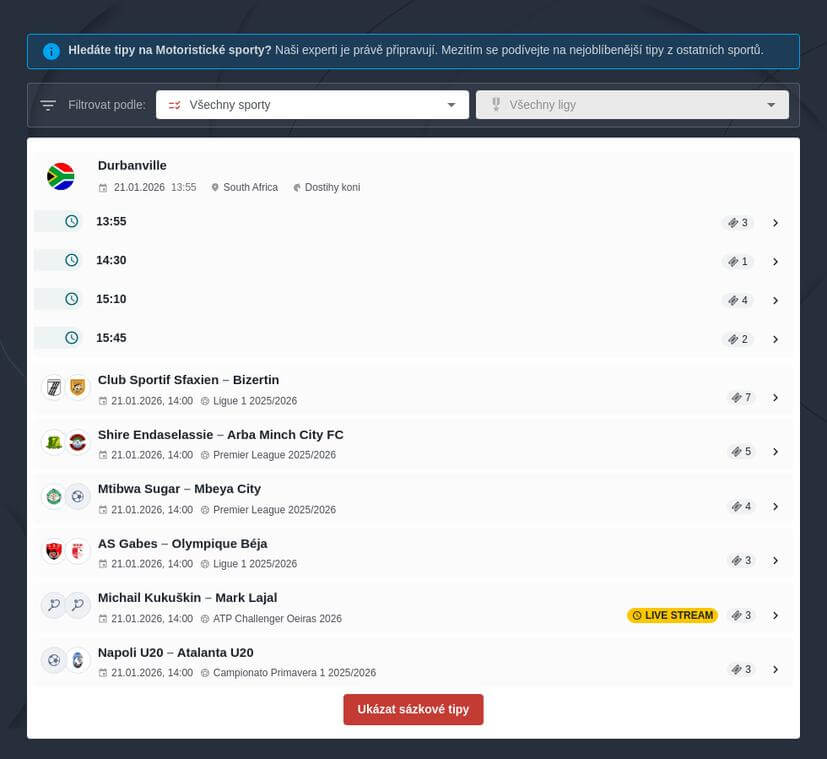Viewport: 827px width, 759px height.
Task: Click the filter icon beside Filtrovat podle
Action: (48, 104)
